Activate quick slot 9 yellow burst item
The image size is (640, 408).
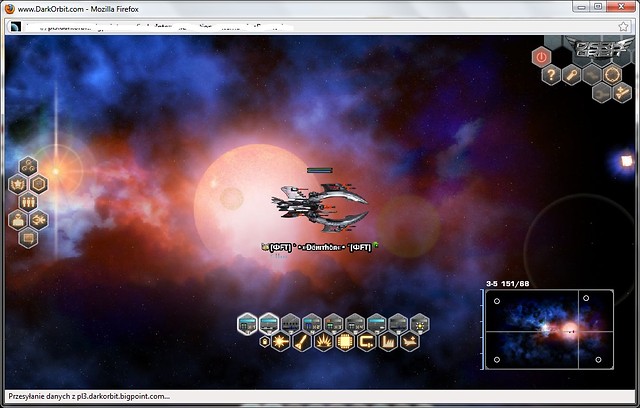click(x=420, y=324)
